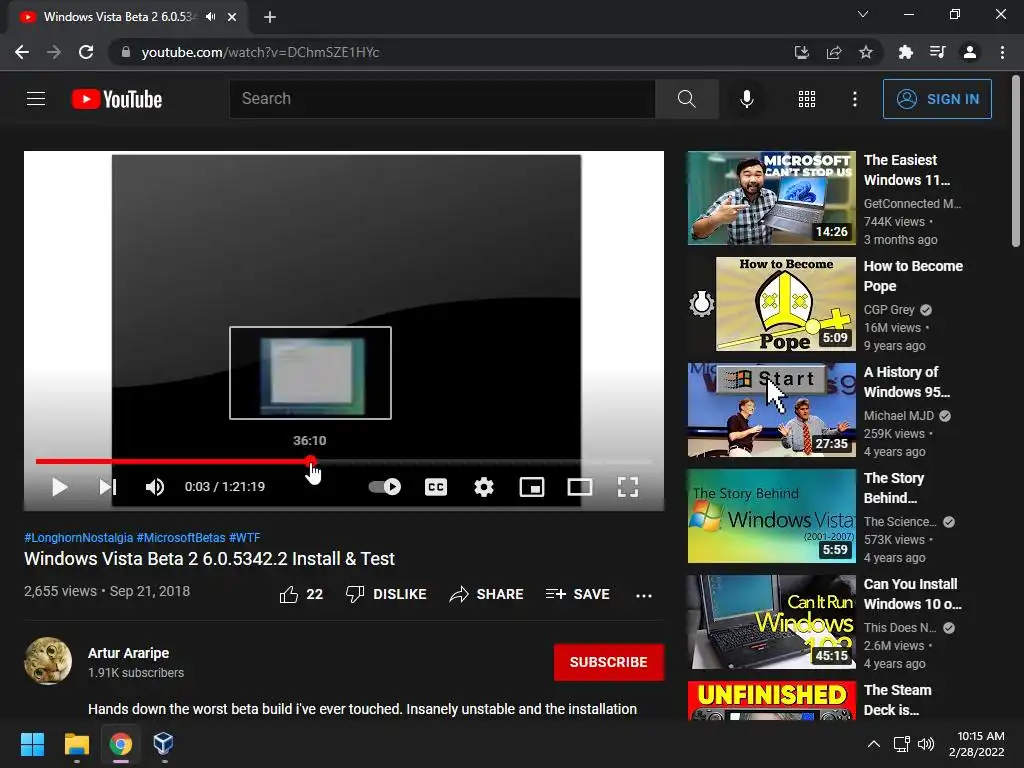Open the CGP Grey channel name

tap(889, 310)
